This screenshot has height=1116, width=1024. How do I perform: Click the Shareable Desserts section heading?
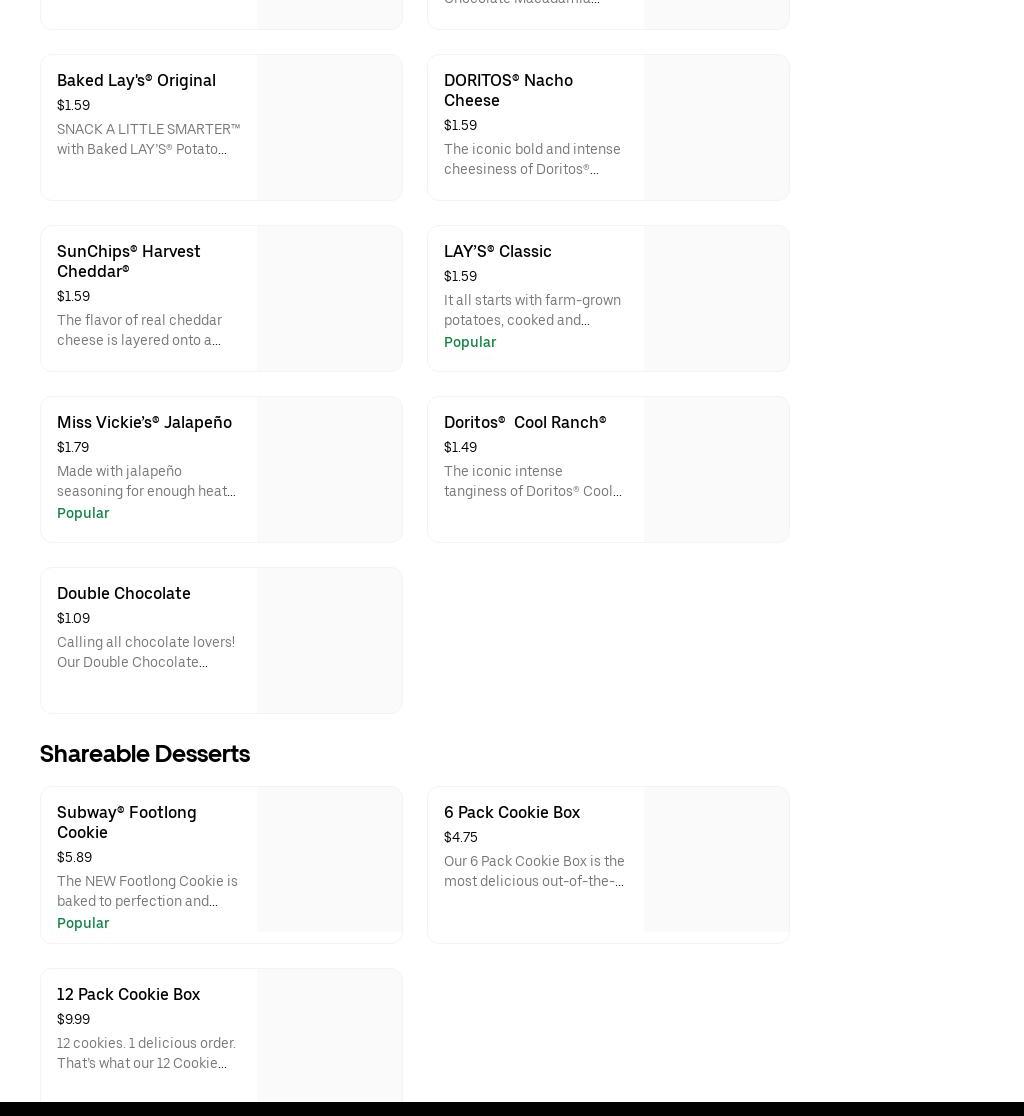point(145,754)
